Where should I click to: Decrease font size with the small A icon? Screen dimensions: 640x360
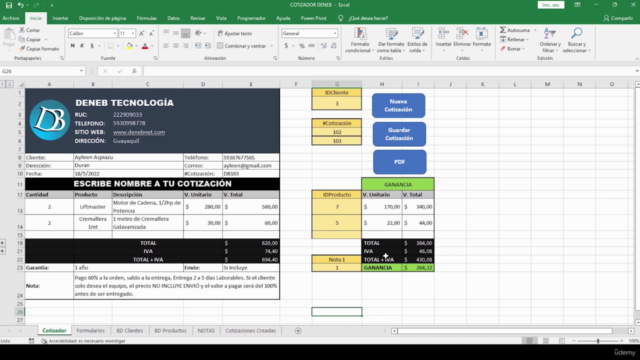(151, 33)
